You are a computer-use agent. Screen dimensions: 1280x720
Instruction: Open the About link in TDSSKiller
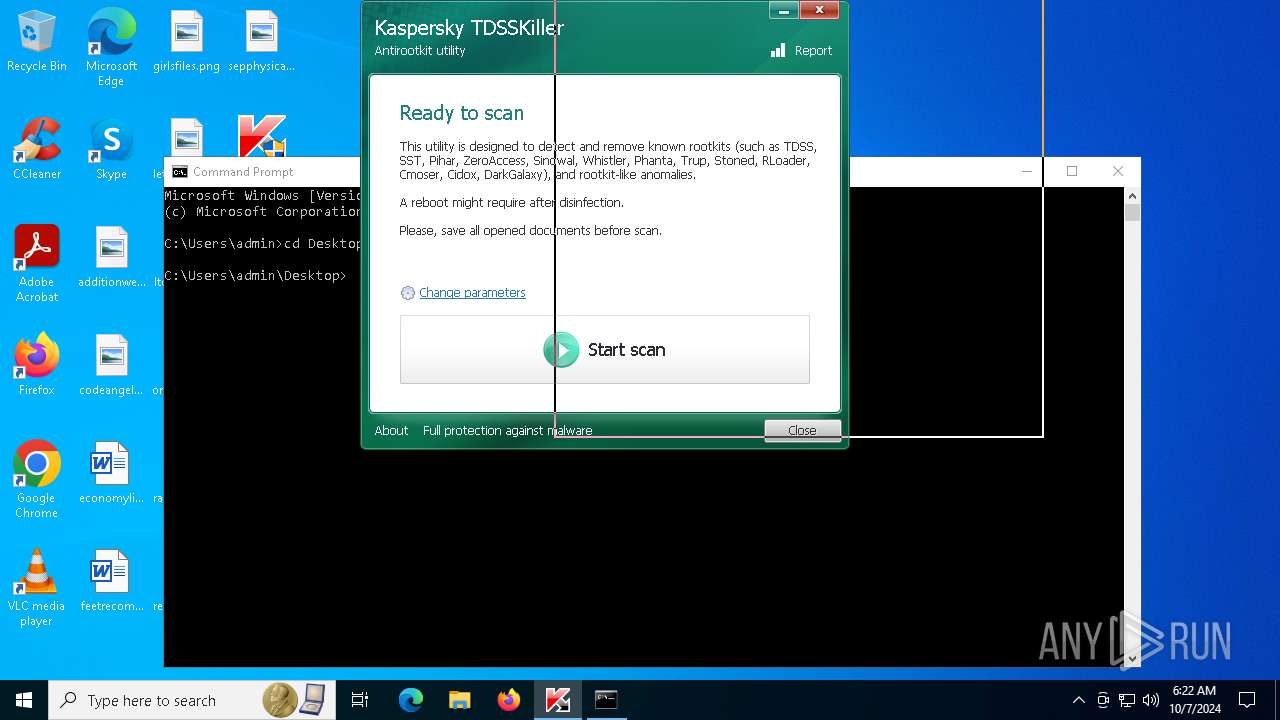coord(391,431)
